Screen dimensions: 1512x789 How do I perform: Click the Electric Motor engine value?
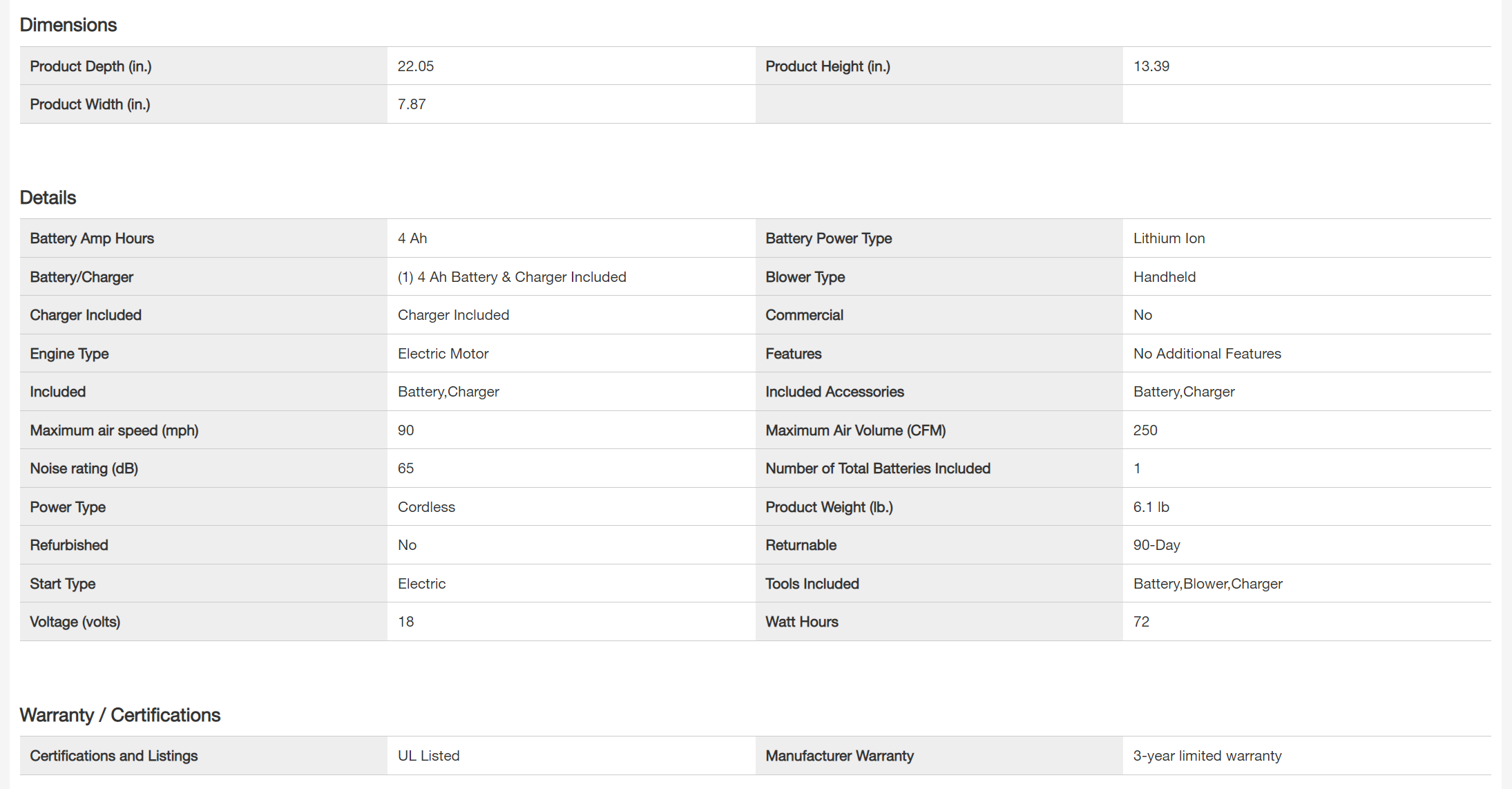click(x=443, y=354)
